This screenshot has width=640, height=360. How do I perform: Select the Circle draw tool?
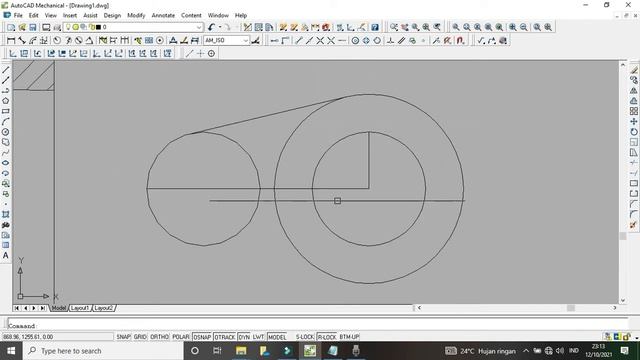click(6, 132)
